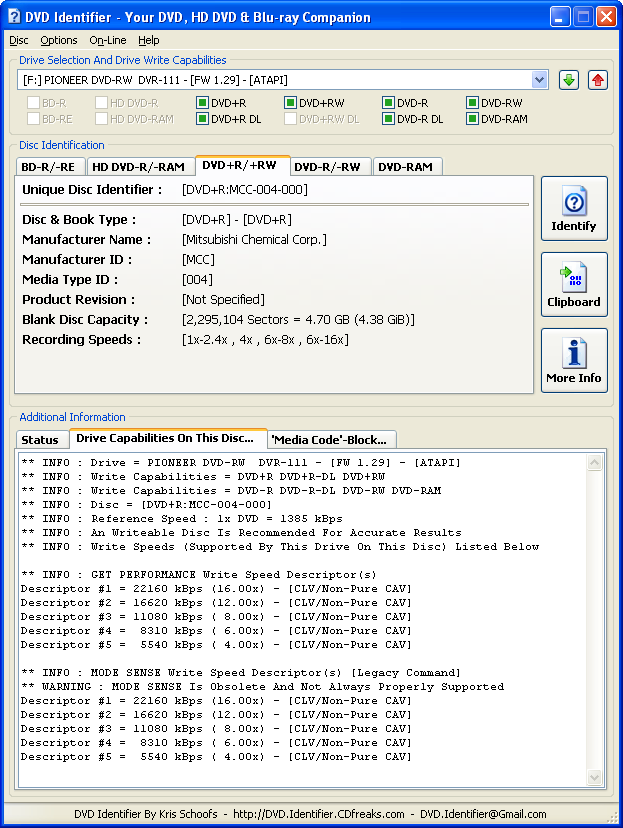Image resolution: width=623 pixels, height=828 pixels.
Task: Toggle the DVD+RW DL checkbox
Action: [x=290, y=119]
